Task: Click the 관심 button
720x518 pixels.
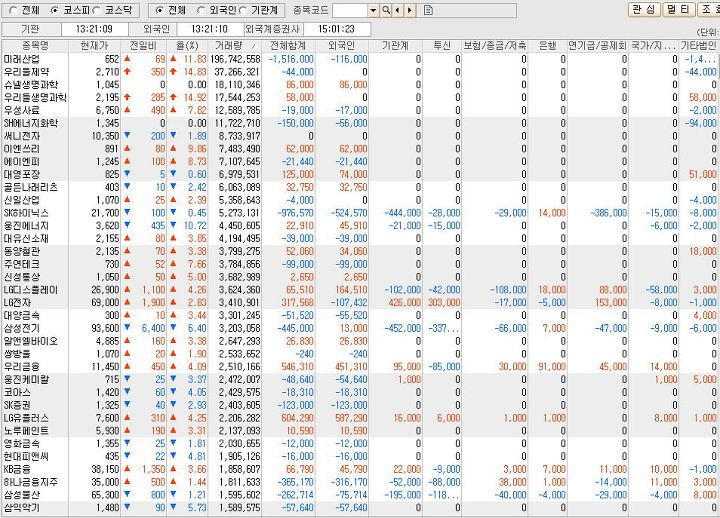Action: pyautogui.click(x=644, y=9)
